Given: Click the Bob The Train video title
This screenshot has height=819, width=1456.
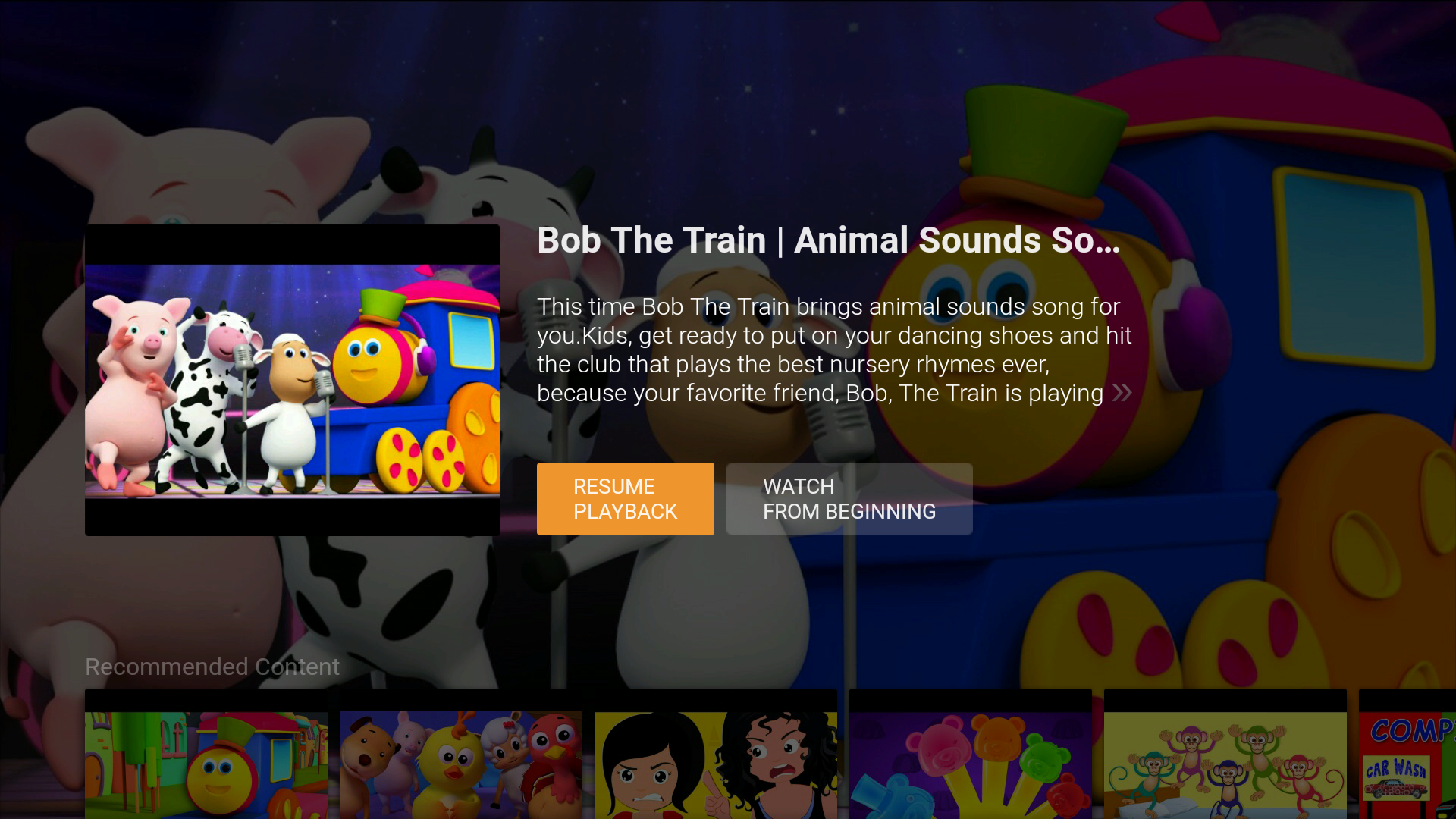Looking at the screenshot, I should [828, 240].
